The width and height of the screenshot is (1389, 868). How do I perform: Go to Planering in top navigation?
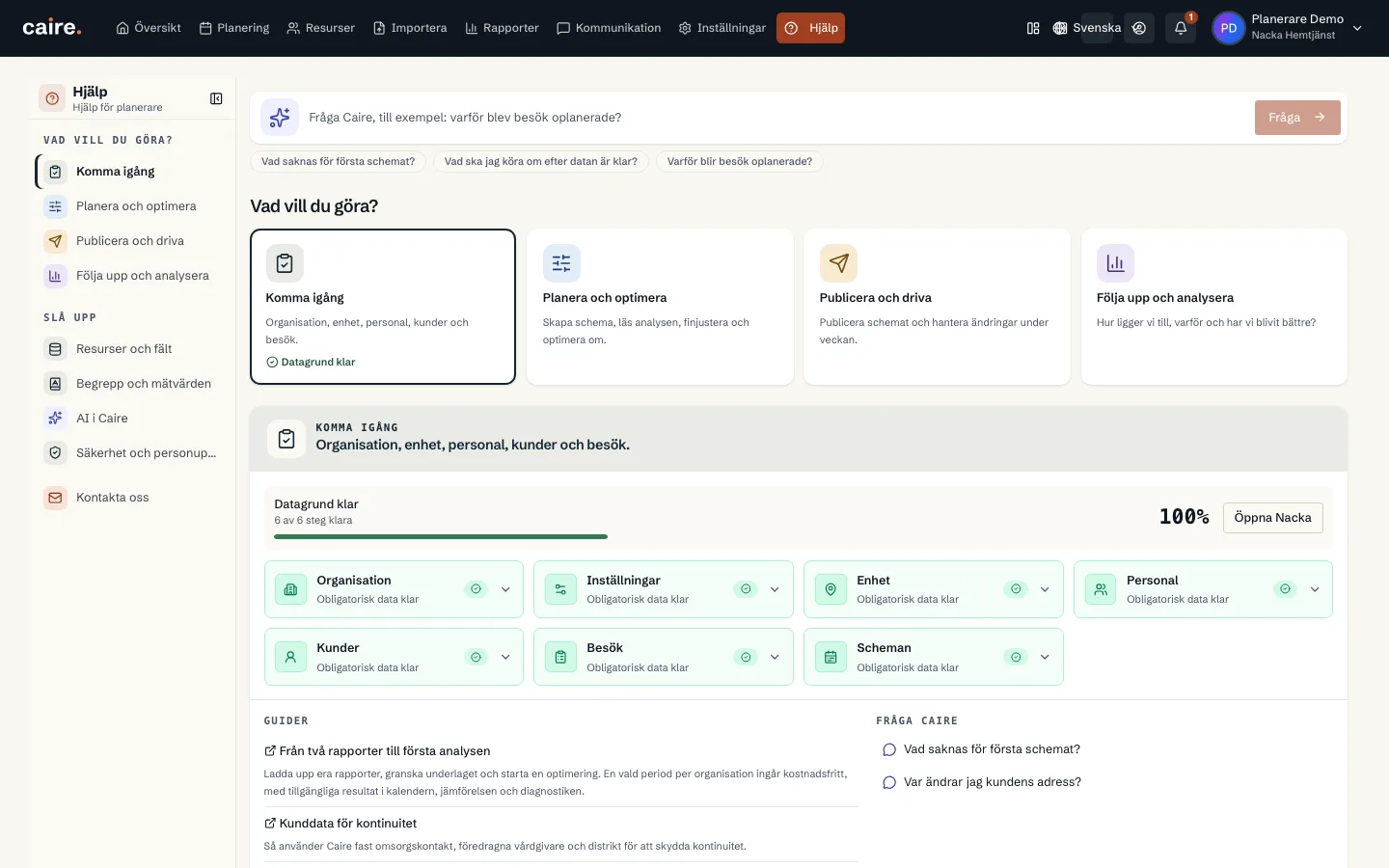[x=234, y=28]
